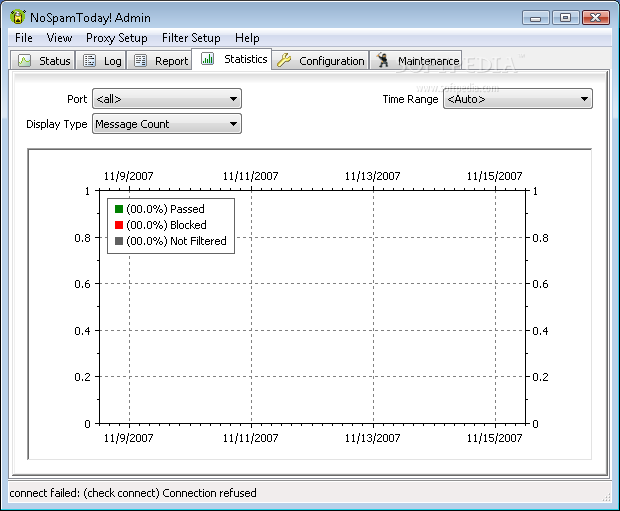Click the Maintenance tab figure icon
The height and width of the screenshot is (511, 620).
pyautogui.click(x=383, y=60)
